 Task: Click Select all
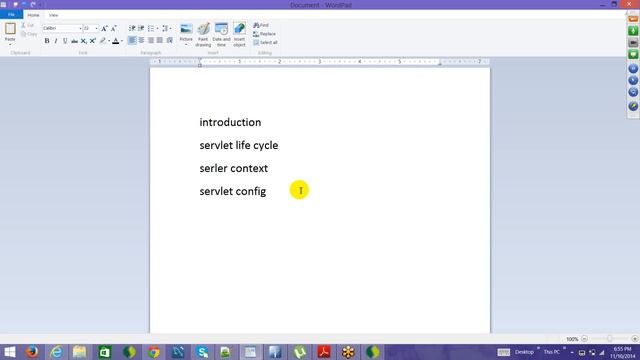pyautogui.click(x=265, y=42)
